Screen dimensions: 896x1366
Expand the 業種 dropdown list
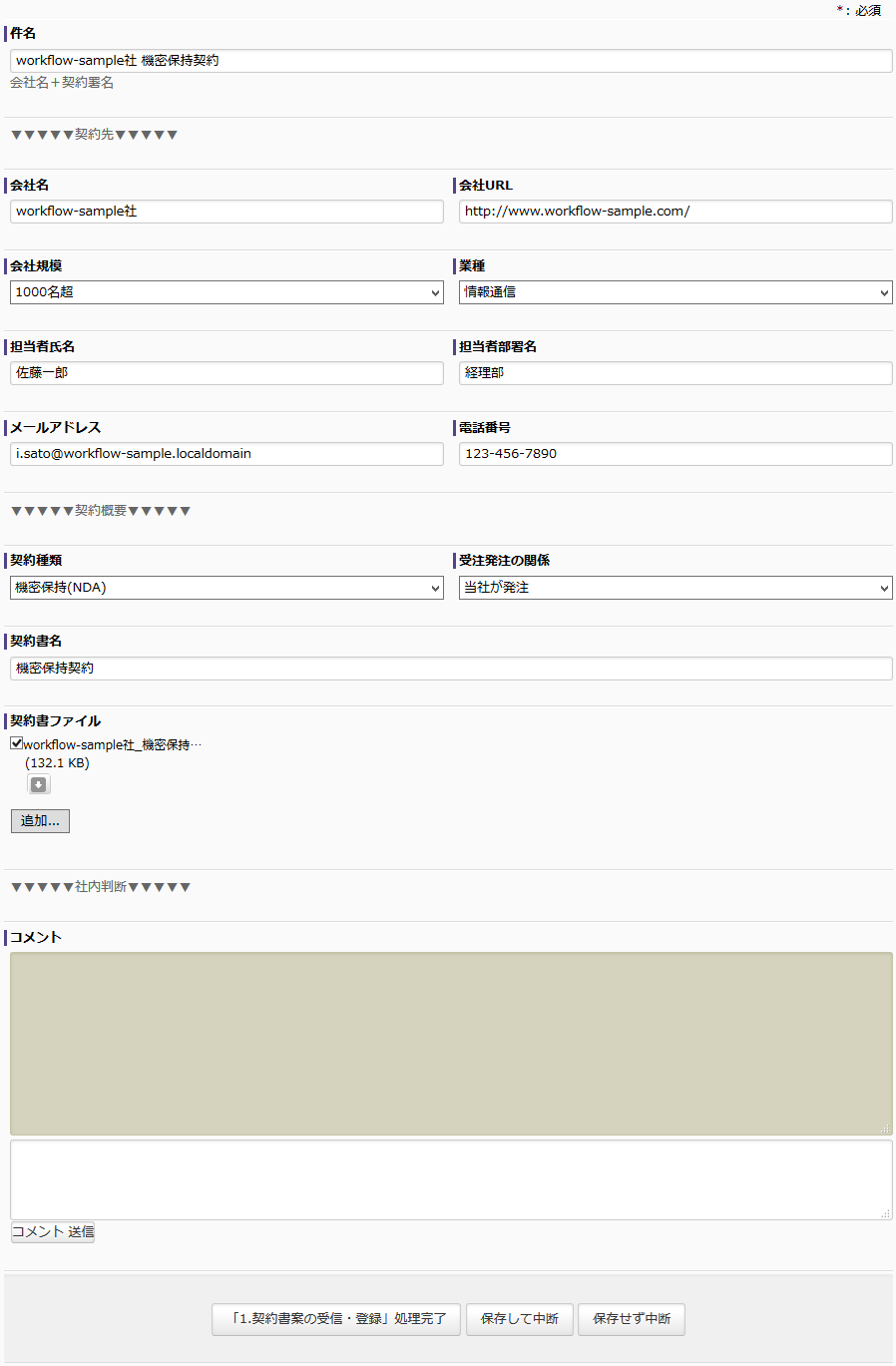pos(675,292)
